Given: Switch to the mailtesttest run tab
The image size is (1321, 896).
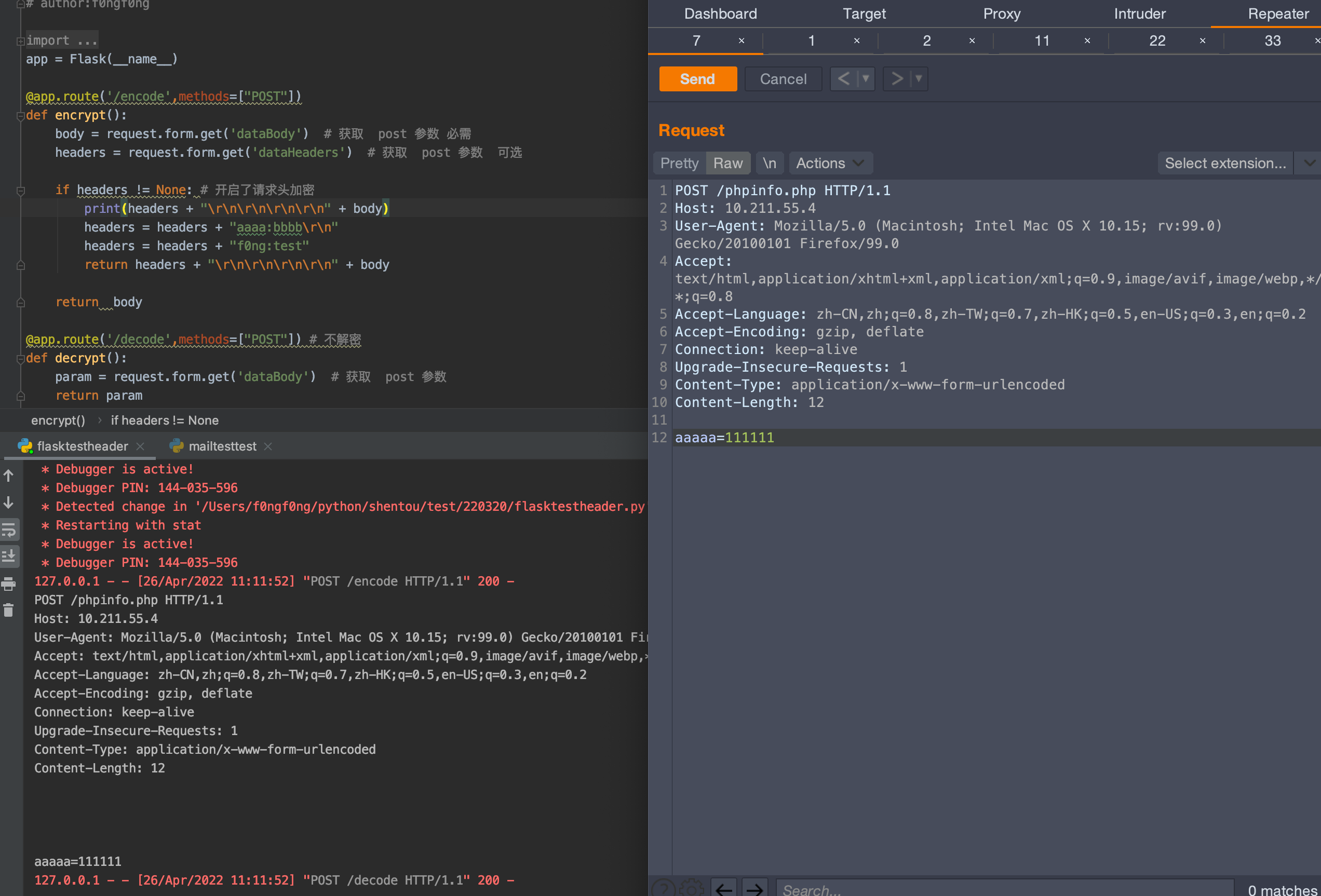Looking at the screenshot, I should pos(222,446).
